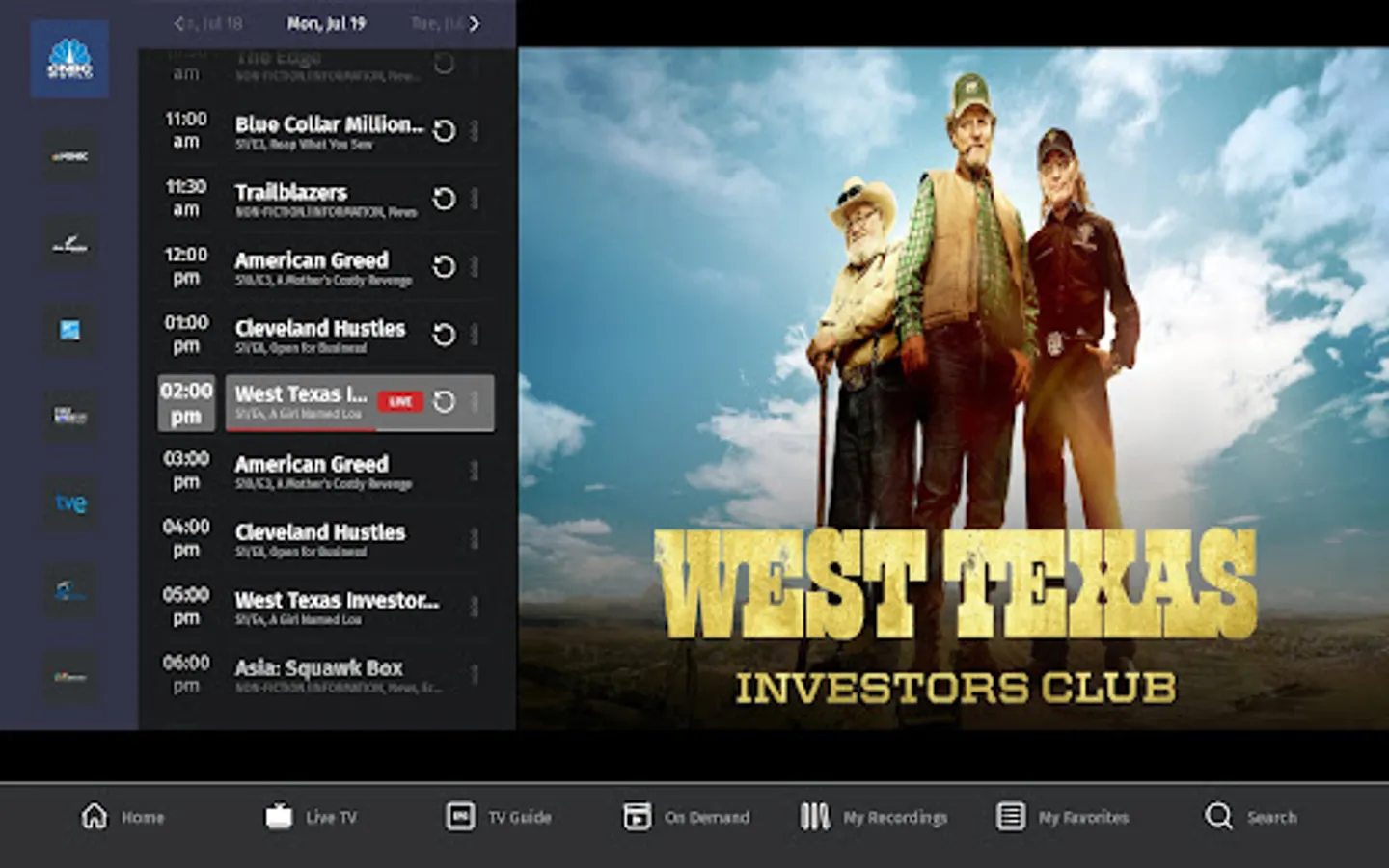Select the light-blue square channel logo

[x=69, y=330]
